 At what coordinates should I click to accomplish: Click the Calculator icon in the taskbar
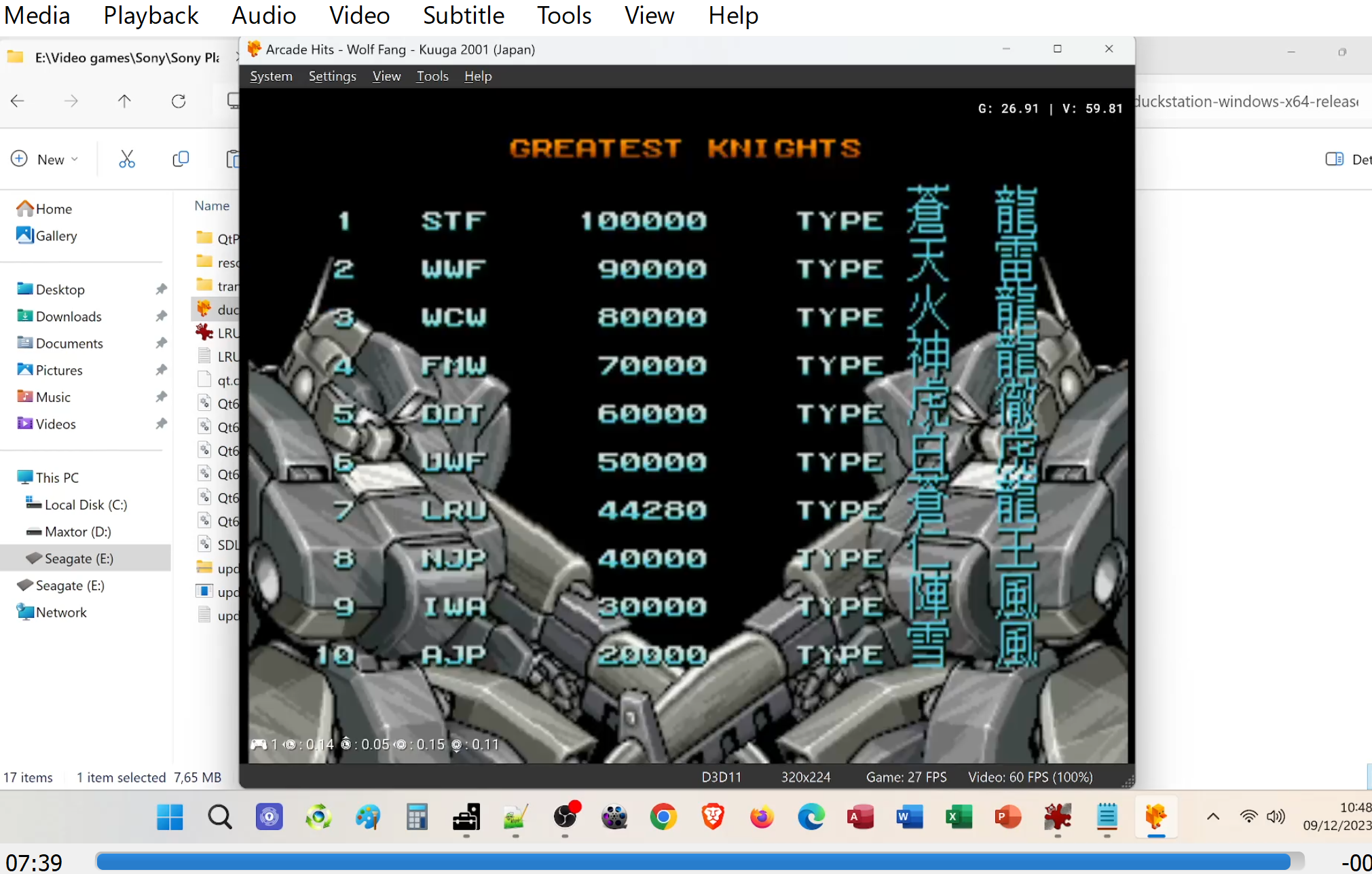point(417,817)
